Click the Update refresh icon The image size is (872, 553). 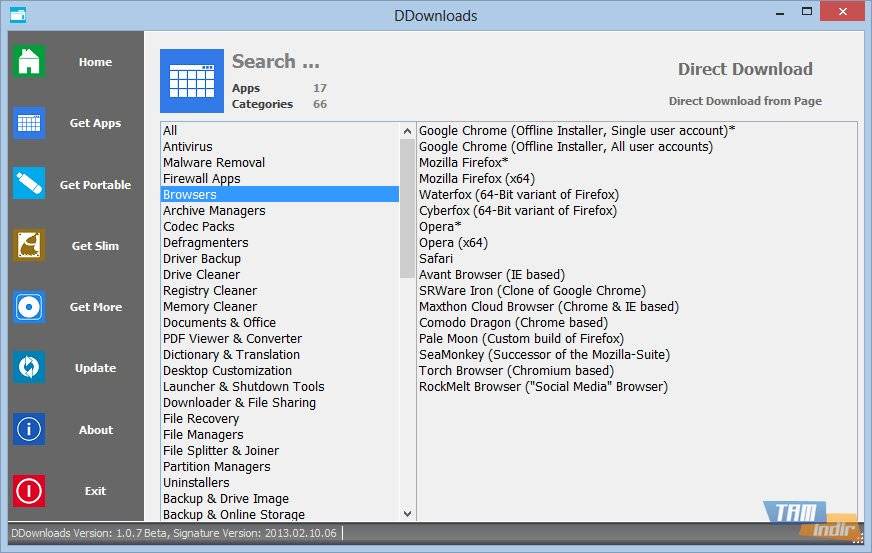(x=29, y=368)
